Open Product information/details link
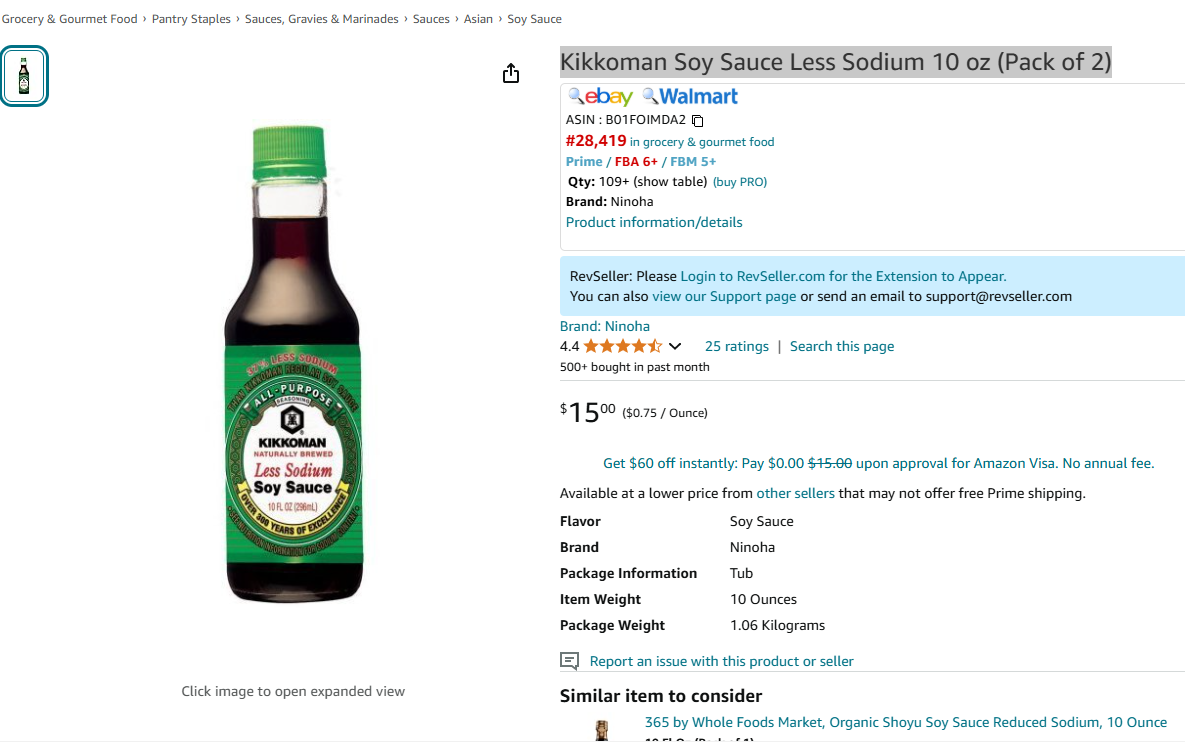The width and height of the screenshot is (1185, 742). 654,222
